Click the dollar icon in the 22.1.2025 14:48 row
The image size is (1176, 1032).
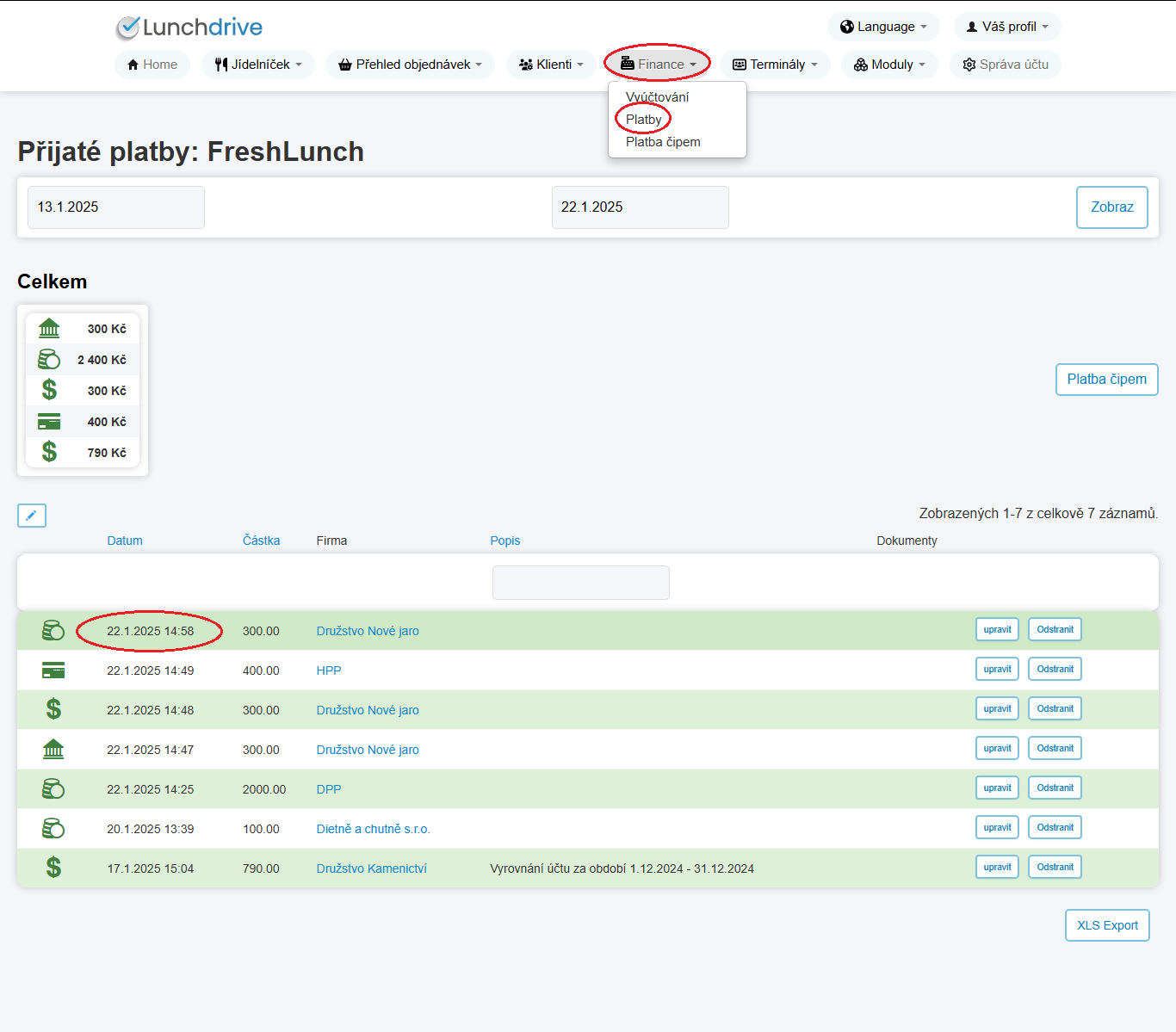[x=53, y=710]
